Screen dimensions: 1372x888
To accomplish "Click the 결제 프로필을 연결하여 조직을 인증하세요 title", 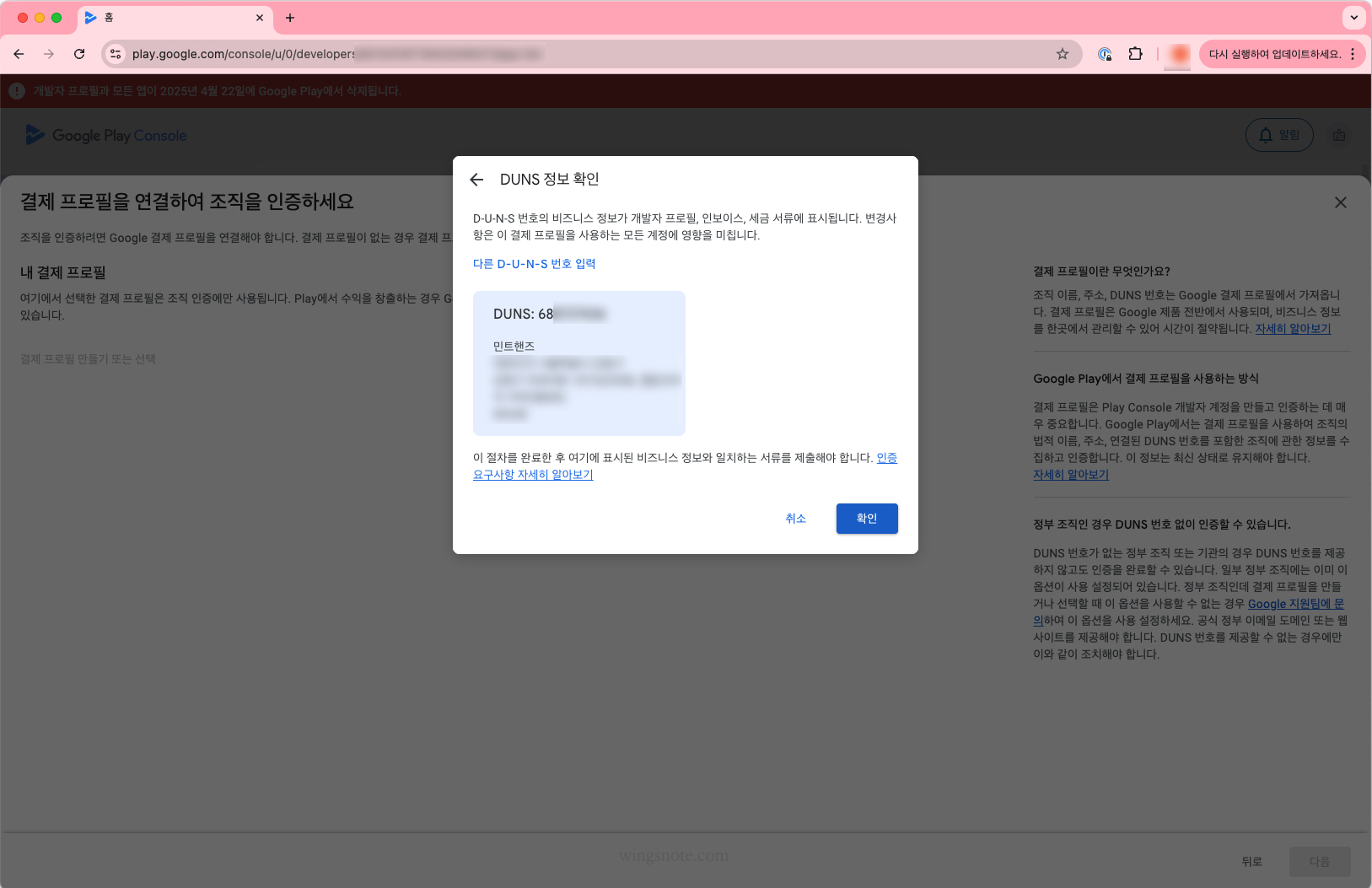I will (187, 202).
